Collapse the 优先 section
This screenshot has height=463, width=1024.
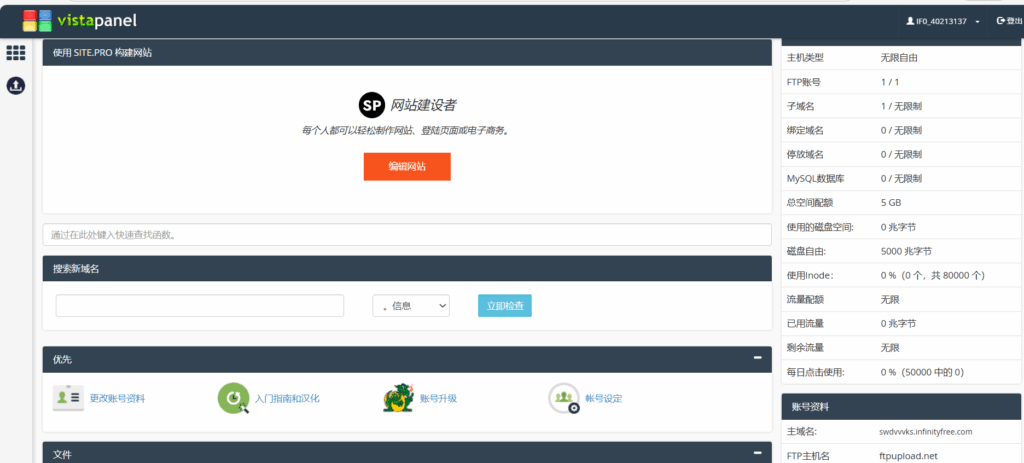pos(759,359)
